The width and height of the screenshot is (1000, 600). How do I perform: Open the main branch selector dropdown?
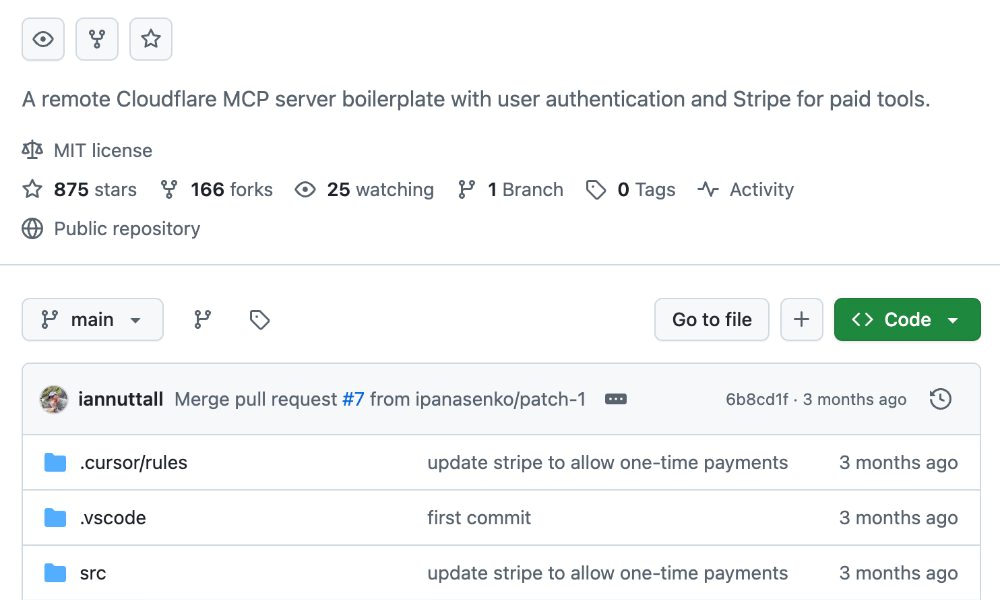[92, 319]
